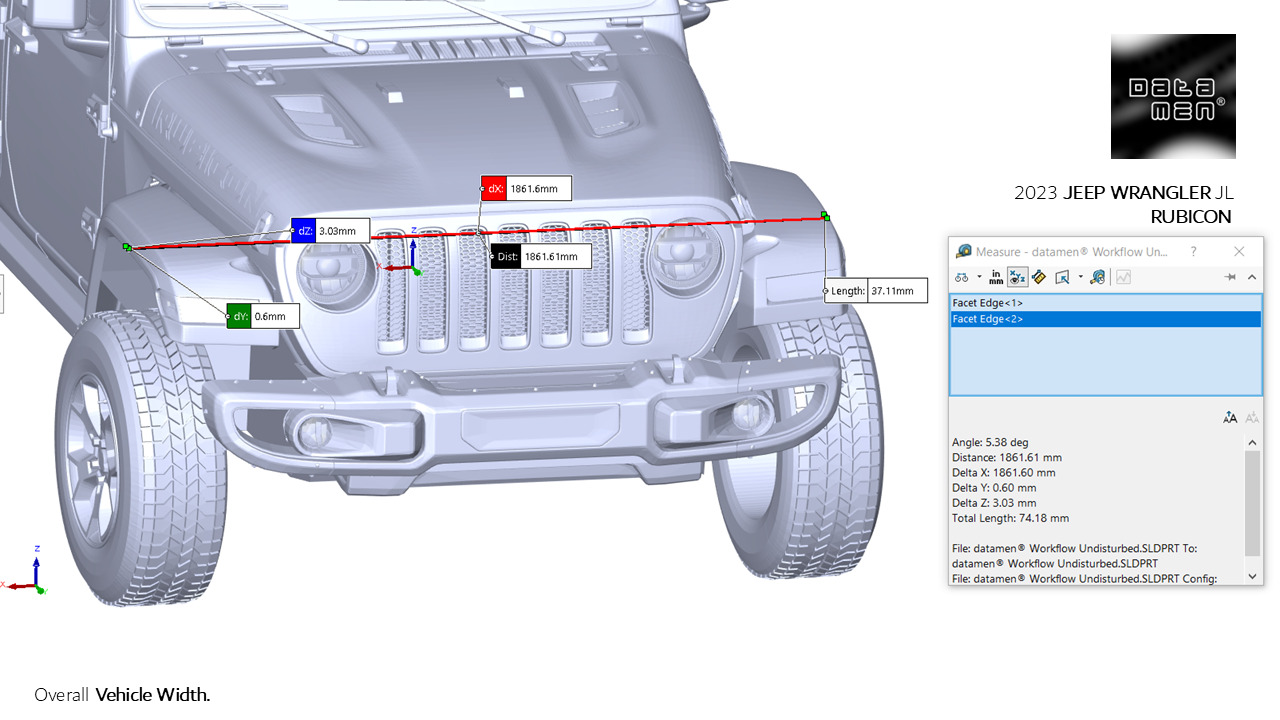Click Create Sensor graph icon
The height and width of the screenshot is (720, 1280).
tap(1123, 277)
